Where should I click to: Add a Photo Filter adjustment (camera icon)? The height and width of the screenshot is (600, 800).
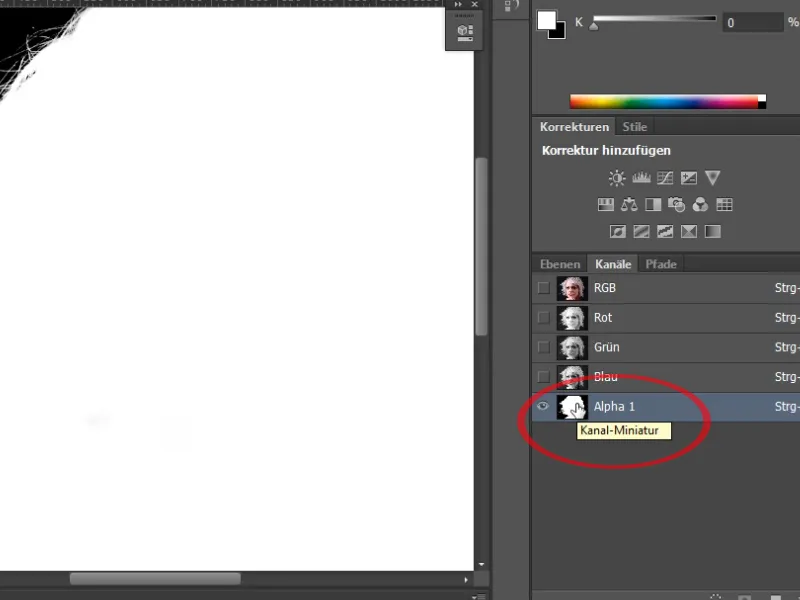coord(677,205)
